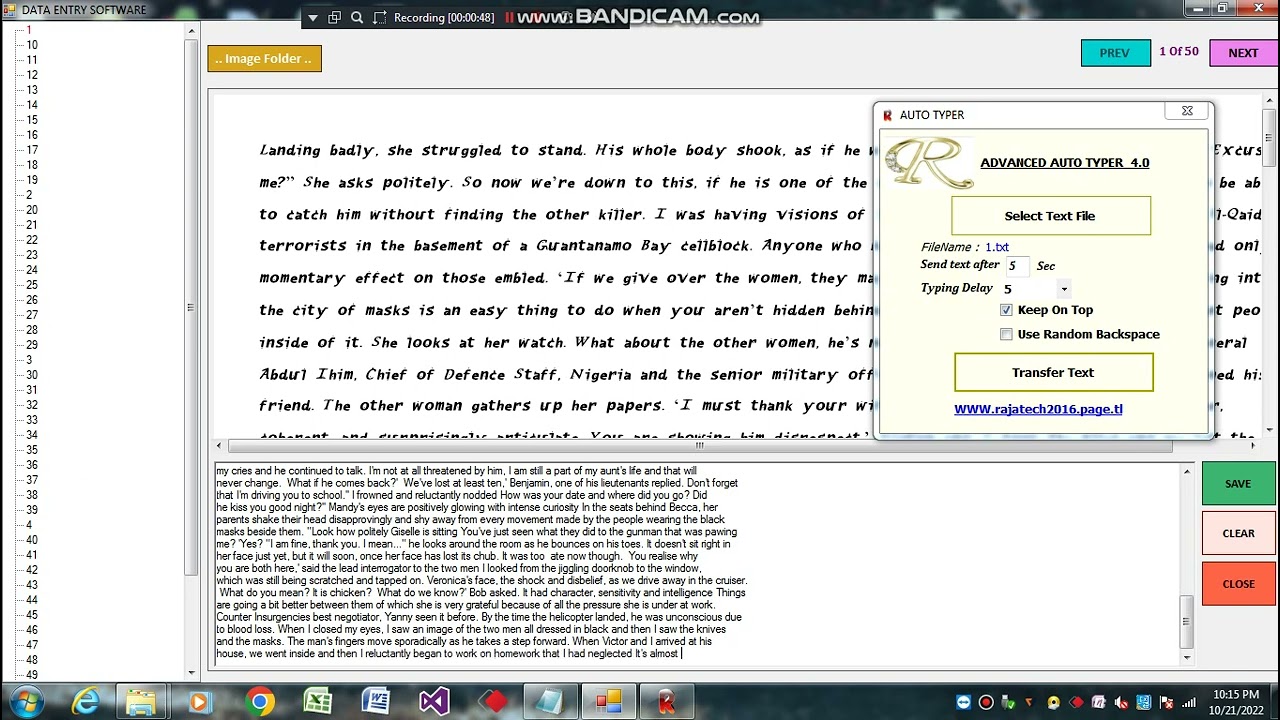
Task: Open the colored squares app on taskbar
Action: (608, 702)
